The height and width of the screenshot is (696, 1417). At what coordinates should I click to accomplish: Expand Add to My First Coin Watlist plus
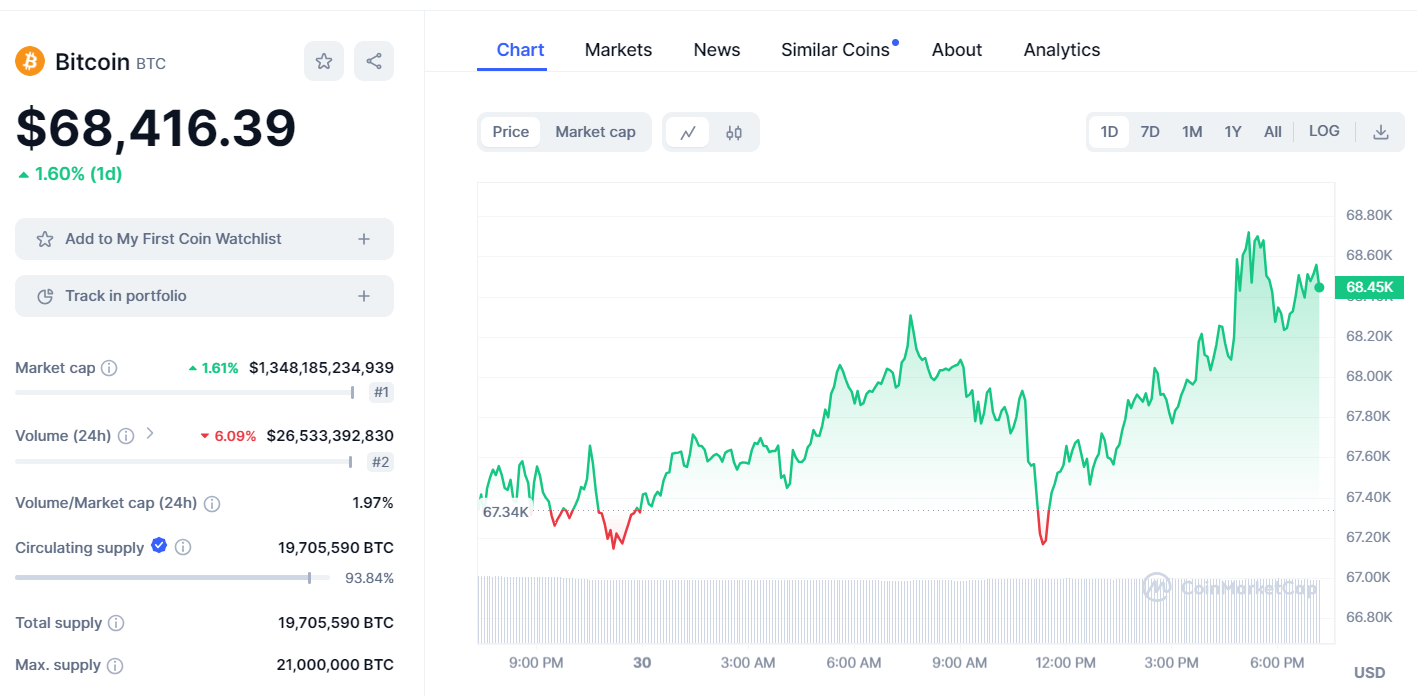(x=364, y=239)
